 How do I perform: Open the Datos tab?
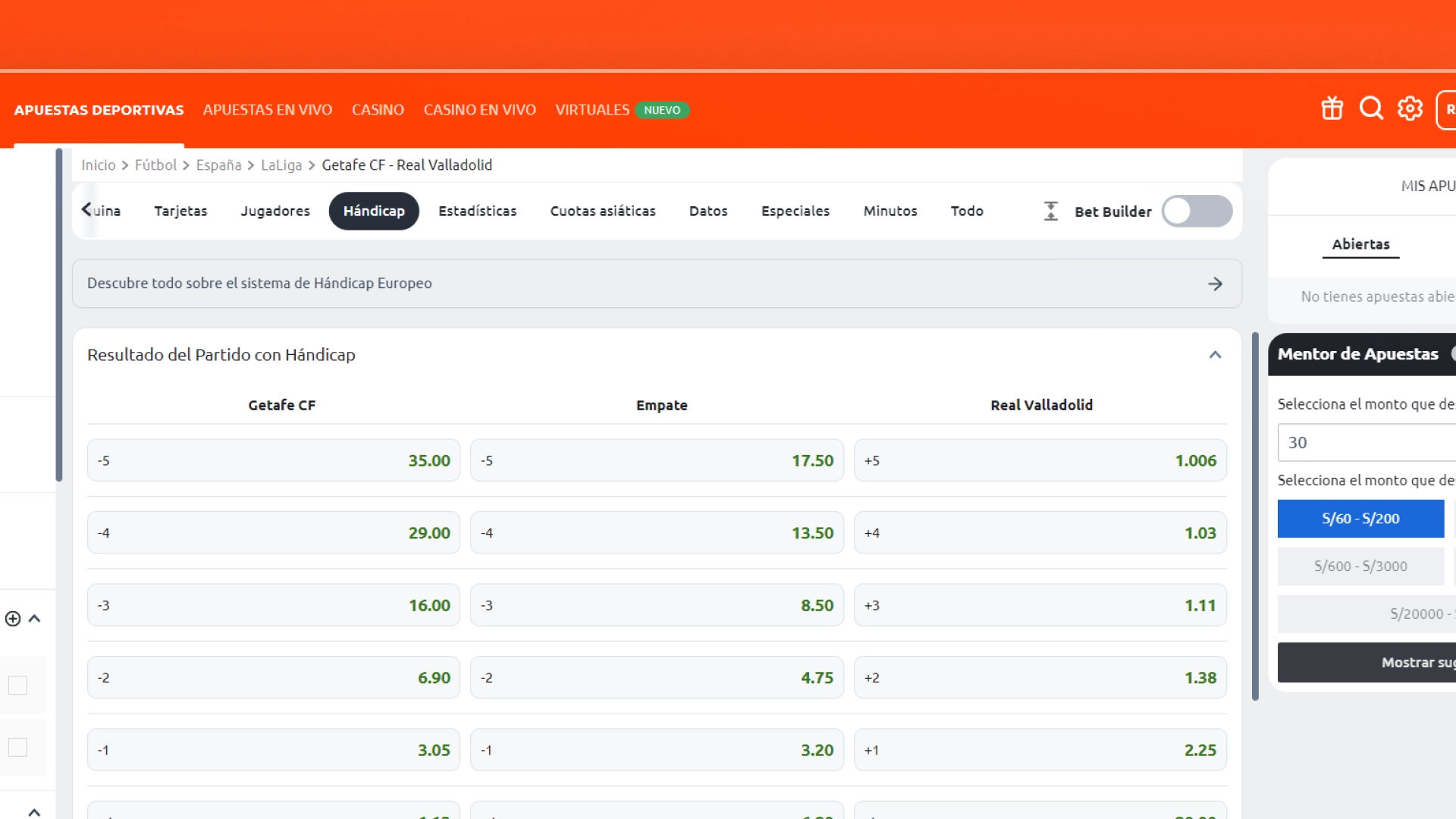708,211
